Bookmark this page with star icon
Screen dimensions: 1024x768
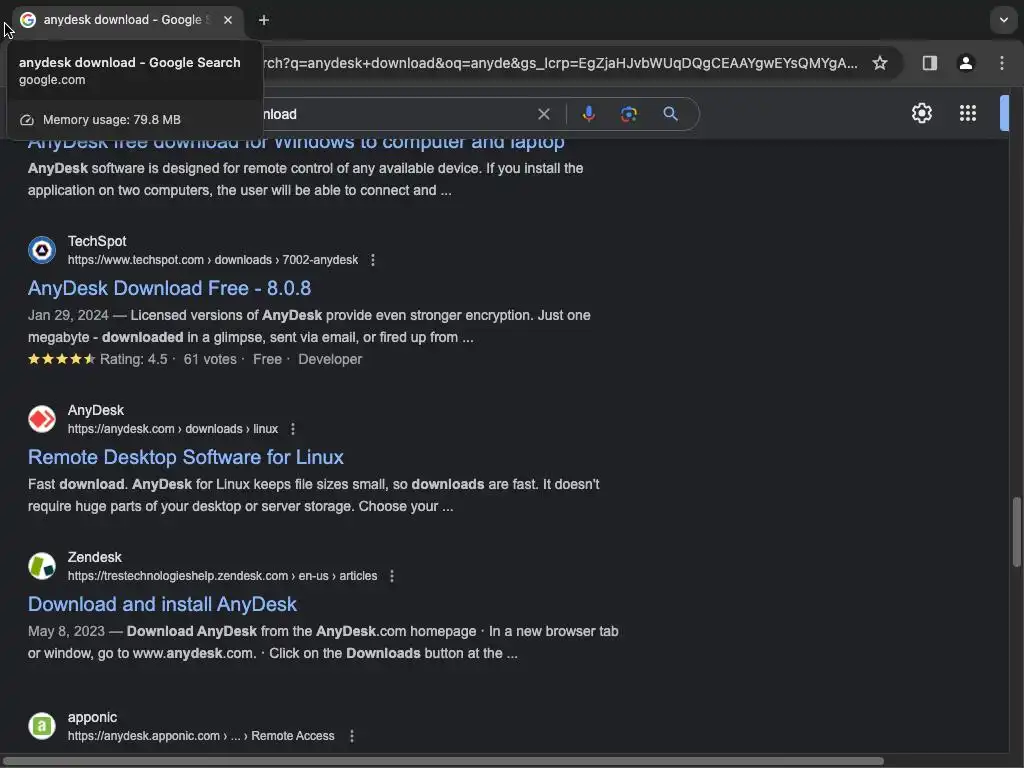tap(880, 63)
